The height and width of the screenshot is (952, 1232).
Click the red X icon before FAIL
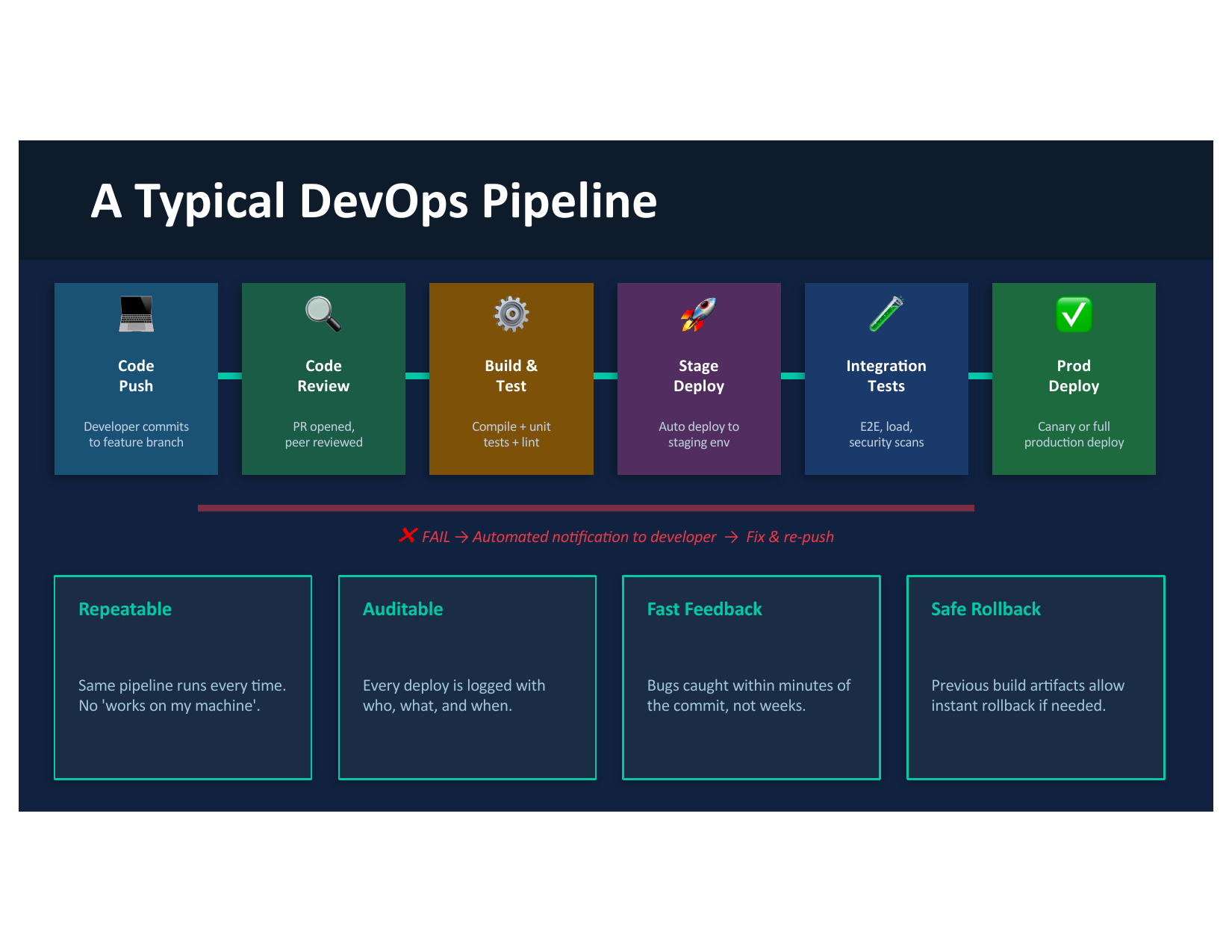408,535
